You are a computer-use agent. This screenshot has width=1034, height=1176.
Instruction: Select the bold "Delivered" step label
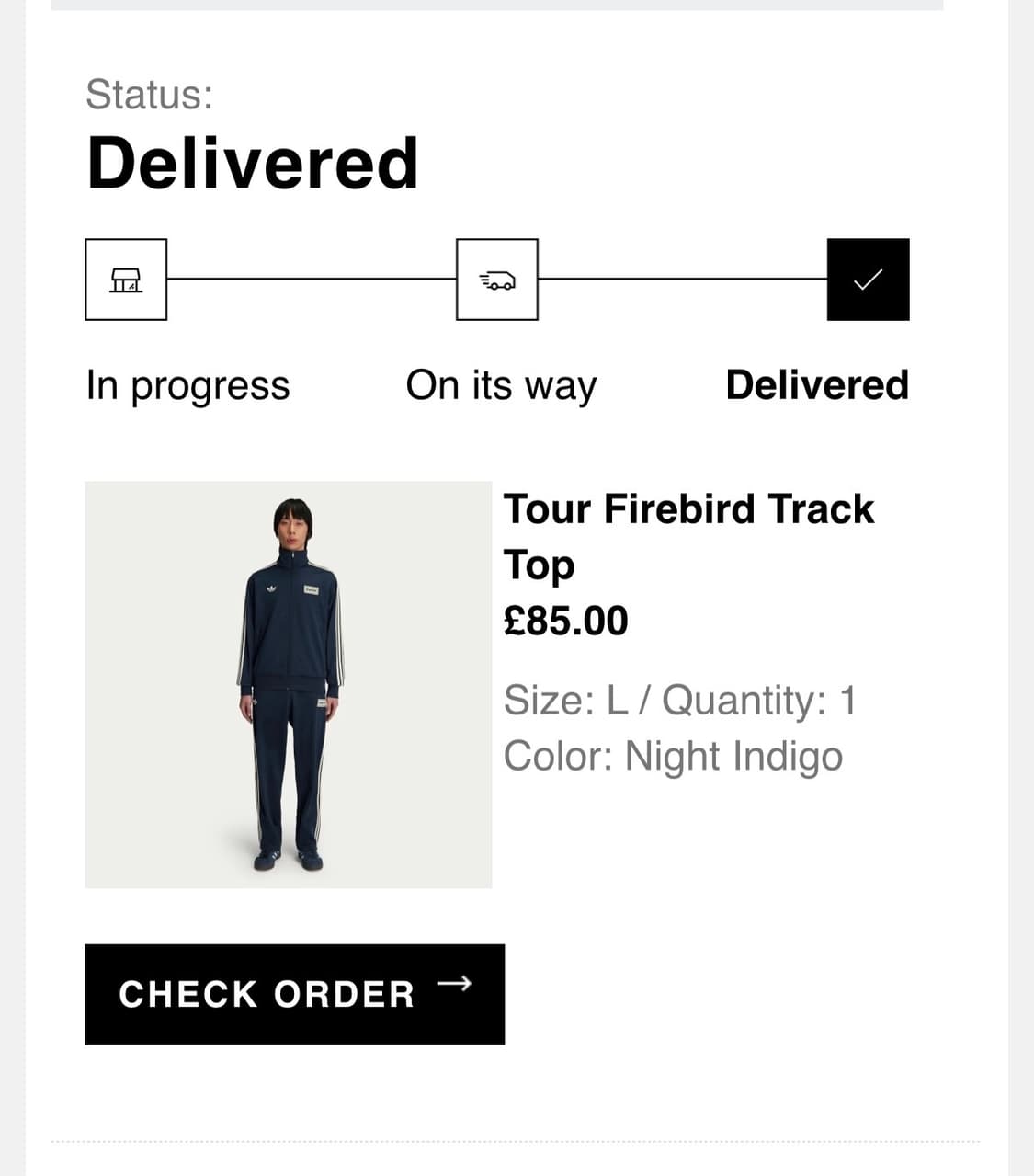[x=817, y=385]
